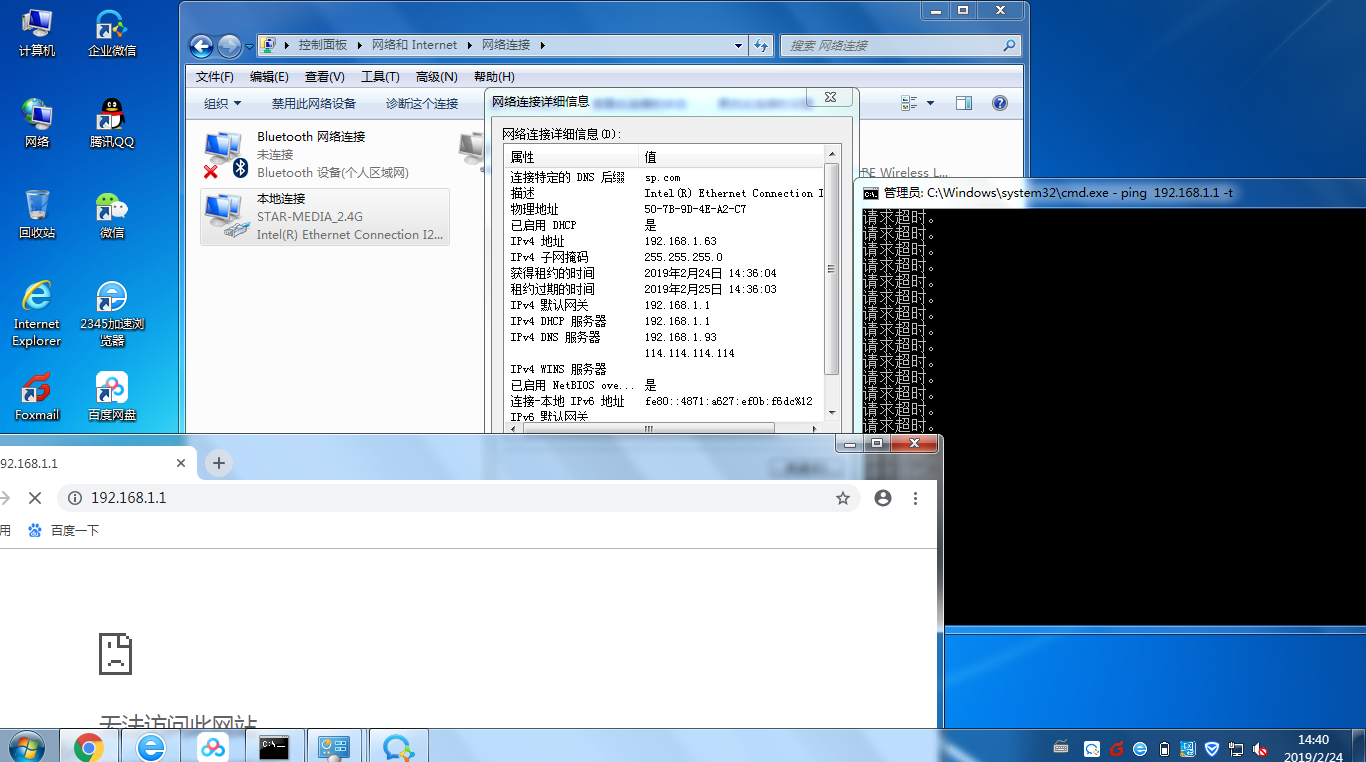Viewport: 1366px width, 762px height.
Task: Launch 微信 from the desktop
Action: pos(112,215)
